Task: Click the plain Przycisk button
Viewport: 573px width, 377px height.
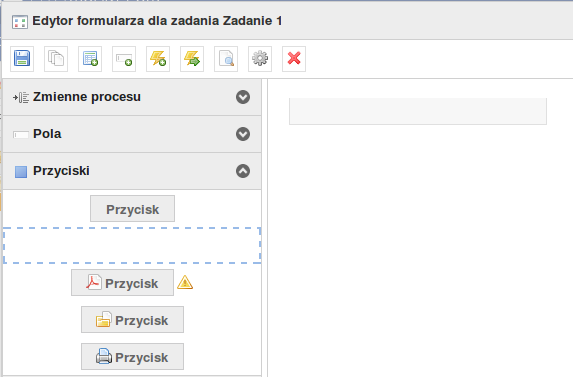Action: point(132,209)
